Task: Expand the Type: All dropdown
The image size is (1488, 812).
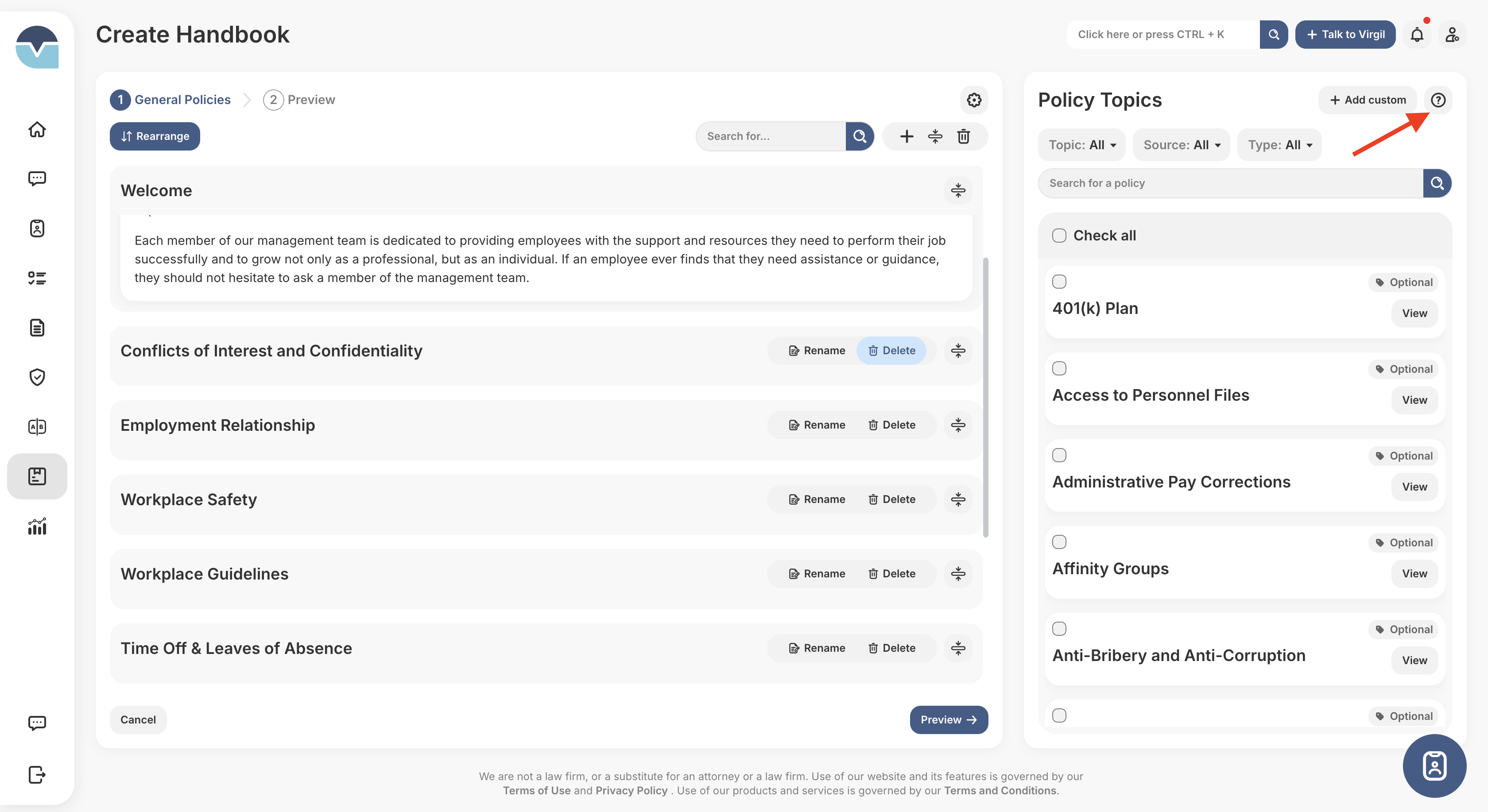Action: 1279,145
